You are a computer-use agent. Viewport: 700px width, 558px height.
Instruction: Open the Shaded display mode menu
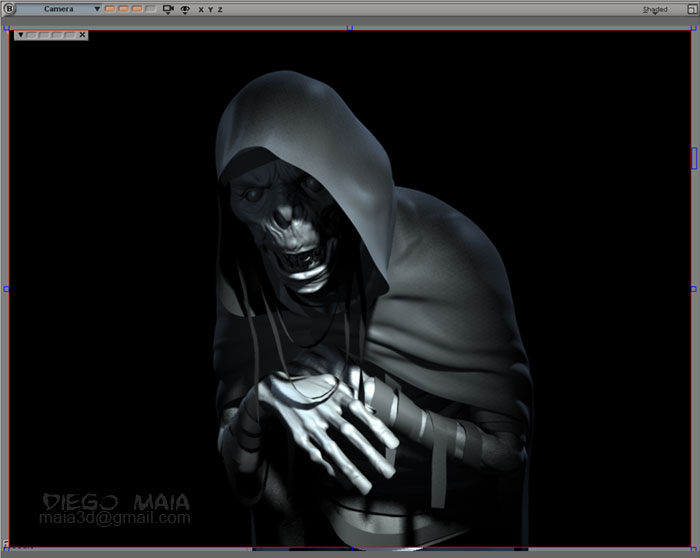click(655, 9)
